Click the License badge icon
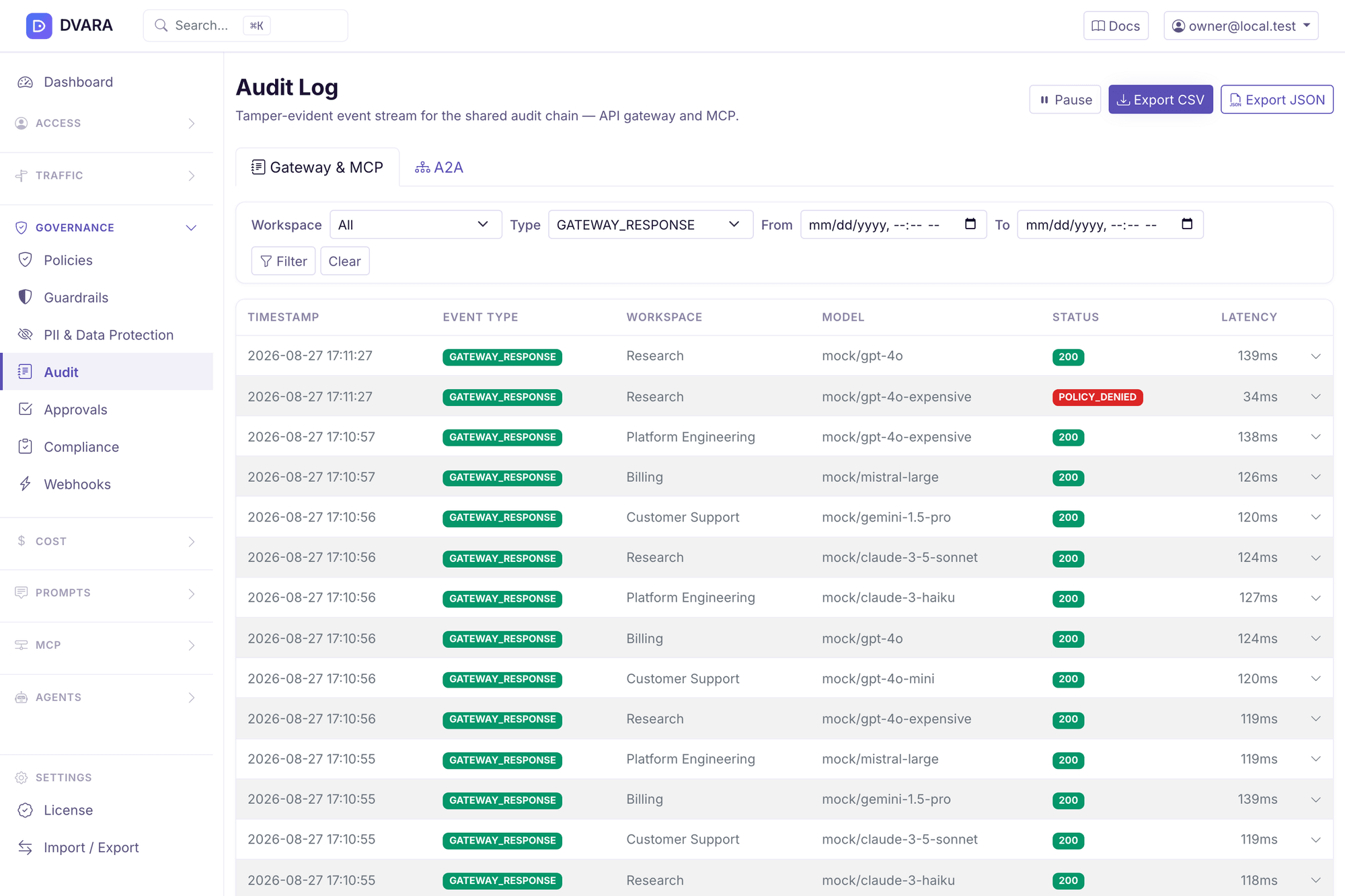The image size is (1345, 896). pos(26,810)
